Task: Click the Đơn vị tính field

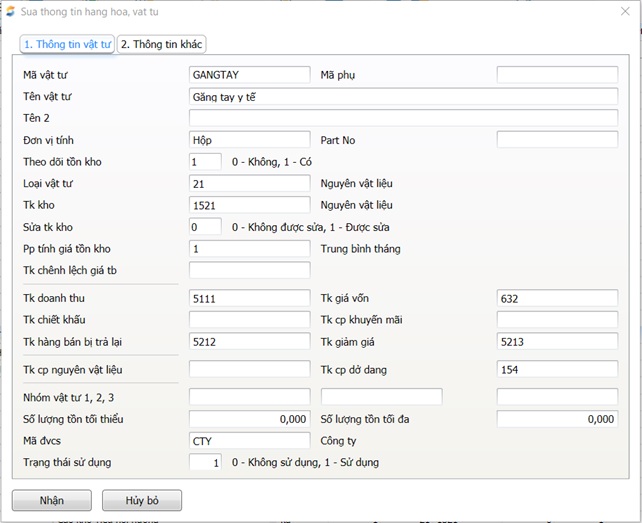Action: (249, 140)
